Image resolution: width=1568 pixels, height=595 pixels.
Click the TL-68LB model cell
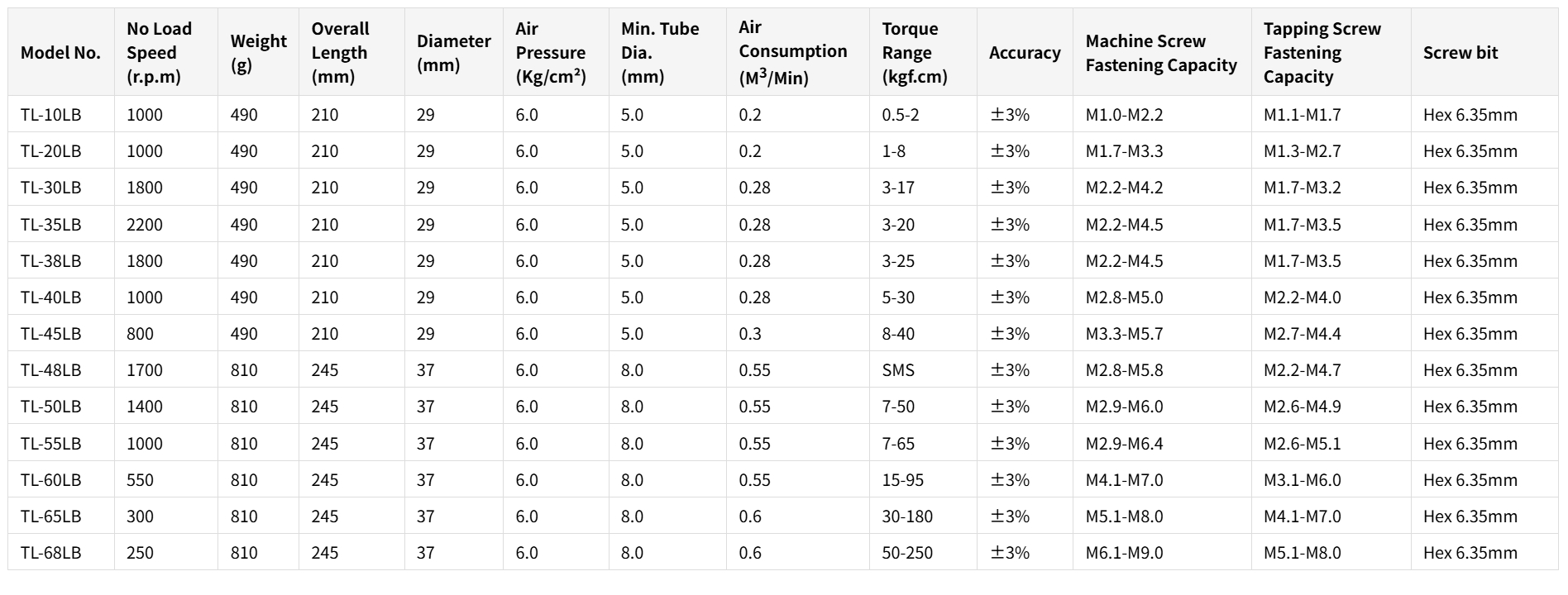[x=51, y=553]
